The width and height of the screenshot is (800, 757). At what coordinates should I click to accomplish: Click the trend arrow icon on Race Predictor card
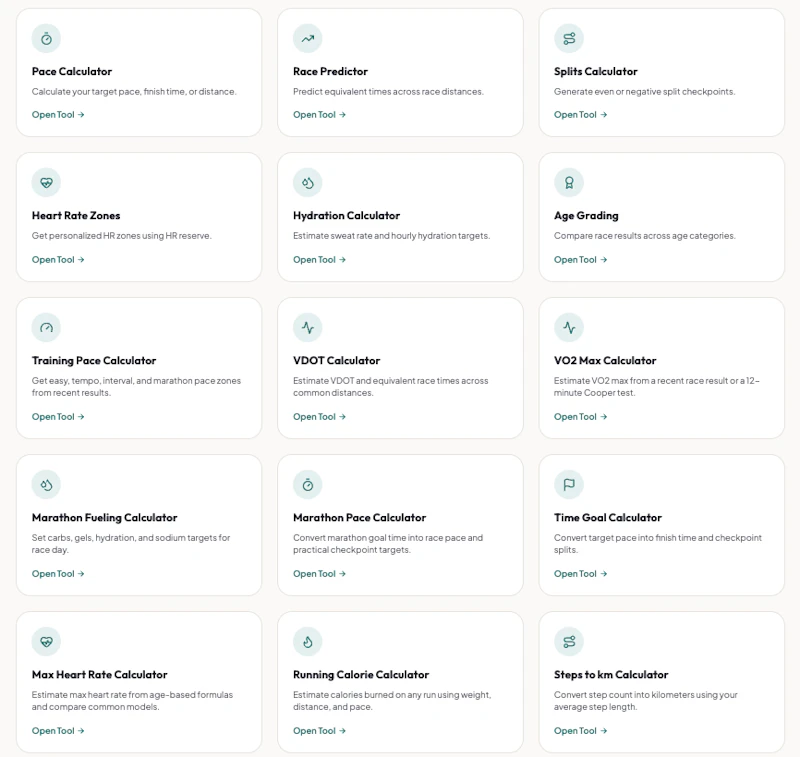pyautogui.click(x=308, y=38)
